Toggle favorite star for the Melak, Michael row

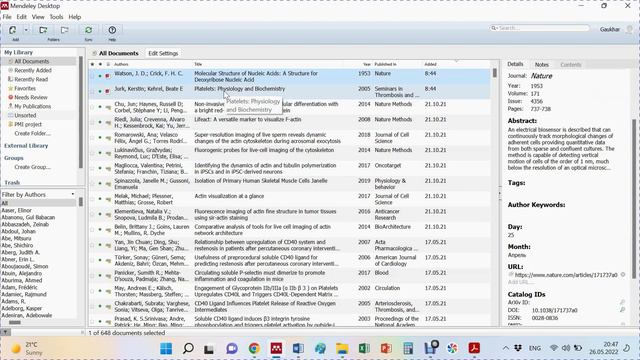coord(92,199)
